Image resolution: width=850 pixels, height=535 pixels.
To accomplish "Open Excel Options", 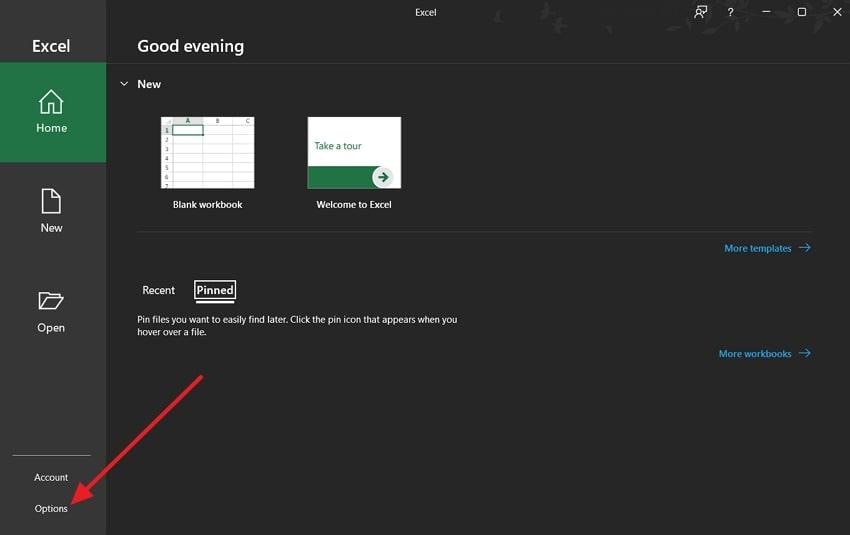I will [51, 508].
